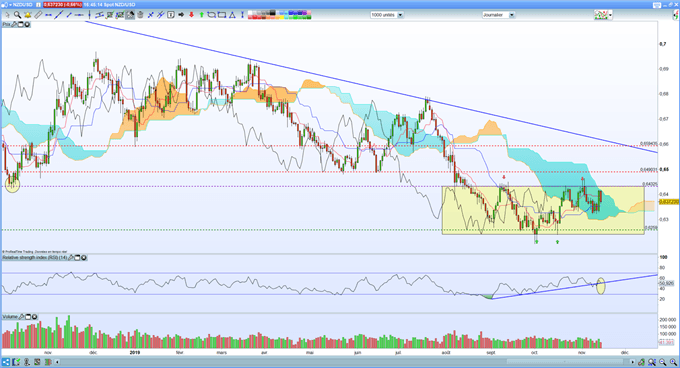The height and width of the screenshot is (368, 680).
Task: Click the title bar keyboard icon
Action: (x=657, y=5)
